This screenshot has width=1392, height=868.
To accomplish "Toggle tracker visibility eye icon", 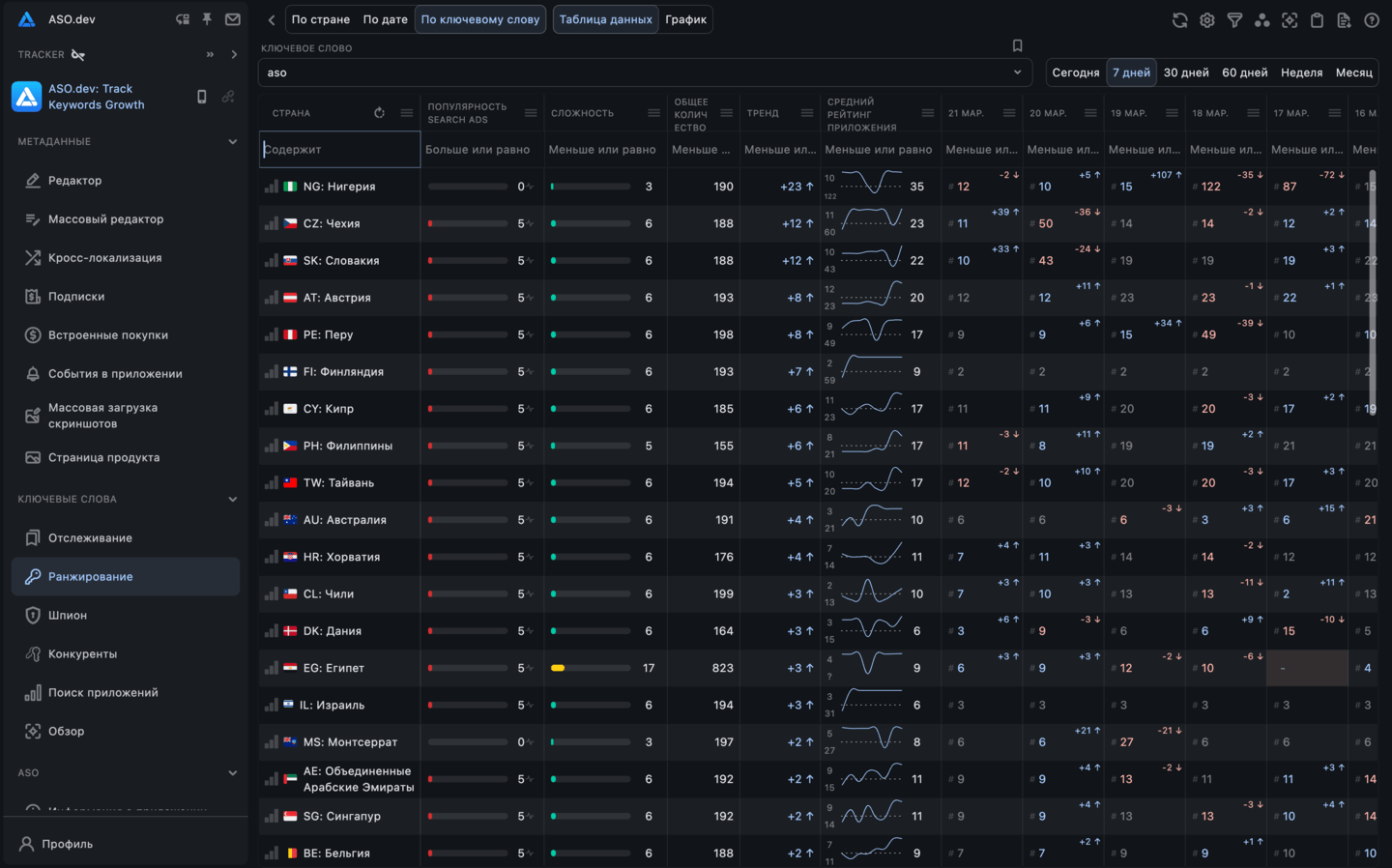I will (x=78, y=55).
